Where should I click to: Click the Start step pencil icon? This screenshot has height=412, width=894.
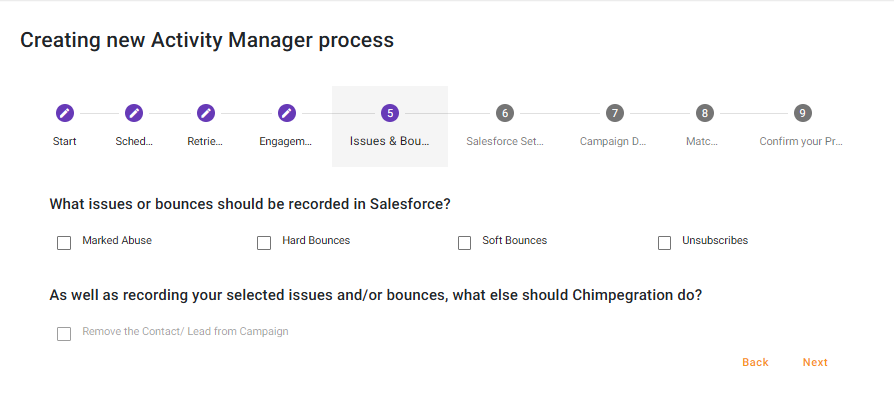click(65, 113)
